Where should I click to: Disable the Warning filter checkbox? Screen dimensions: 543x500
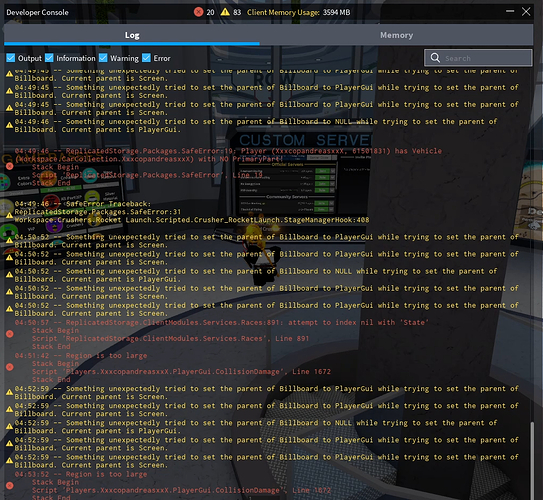coord(103,58)
